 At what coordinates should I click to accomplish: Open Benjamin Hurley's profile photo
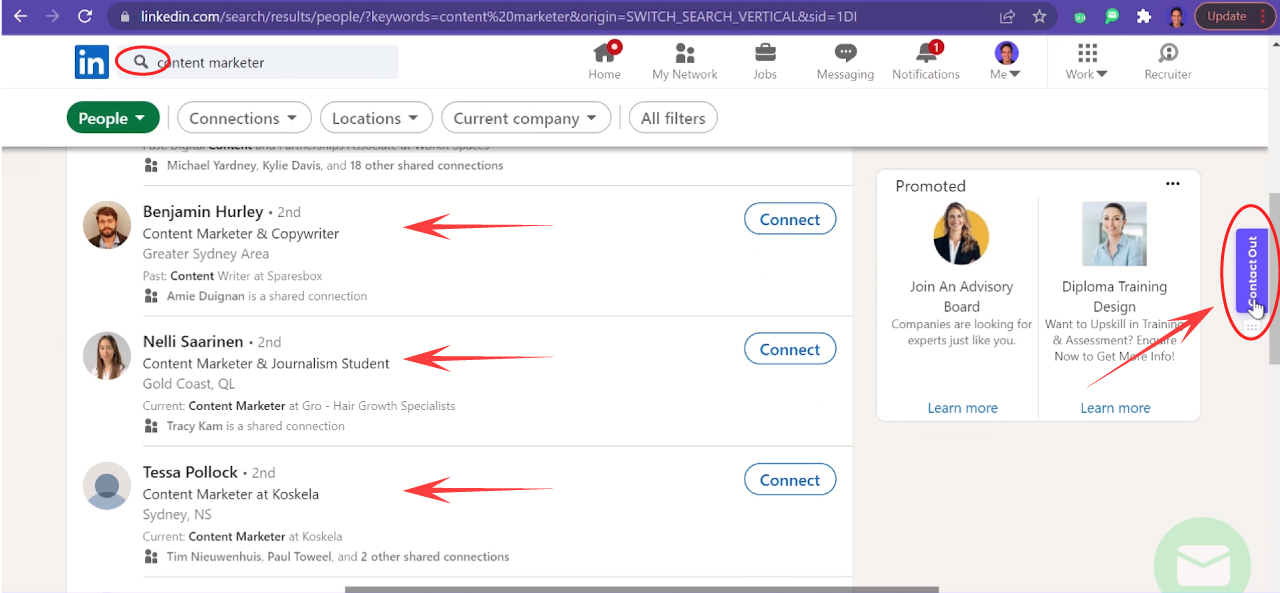pyautogui.click(x=107, y=225)
